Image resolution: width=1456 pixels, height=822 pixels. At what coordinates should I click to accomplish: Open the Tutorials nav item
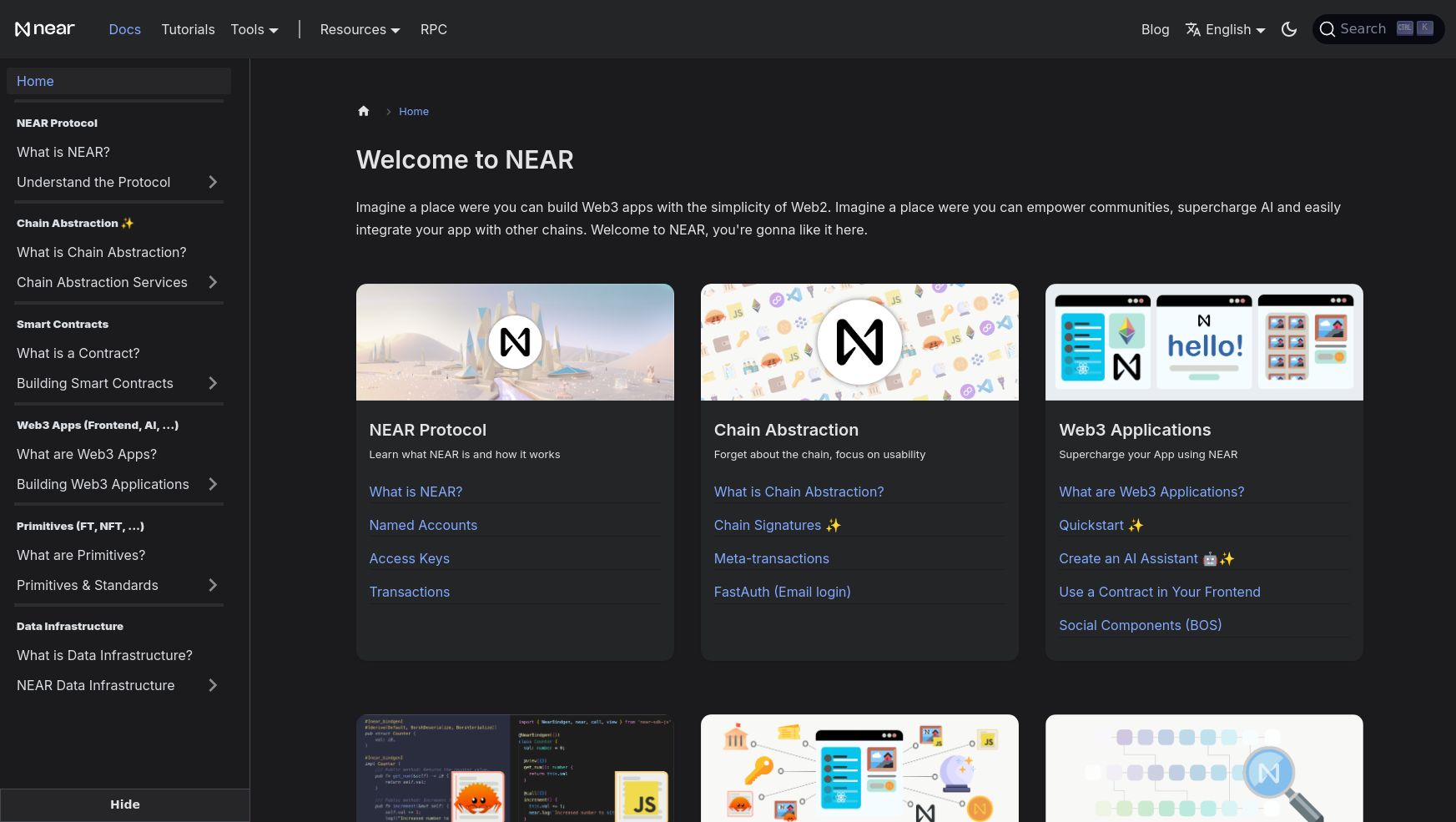click(188, 29)
